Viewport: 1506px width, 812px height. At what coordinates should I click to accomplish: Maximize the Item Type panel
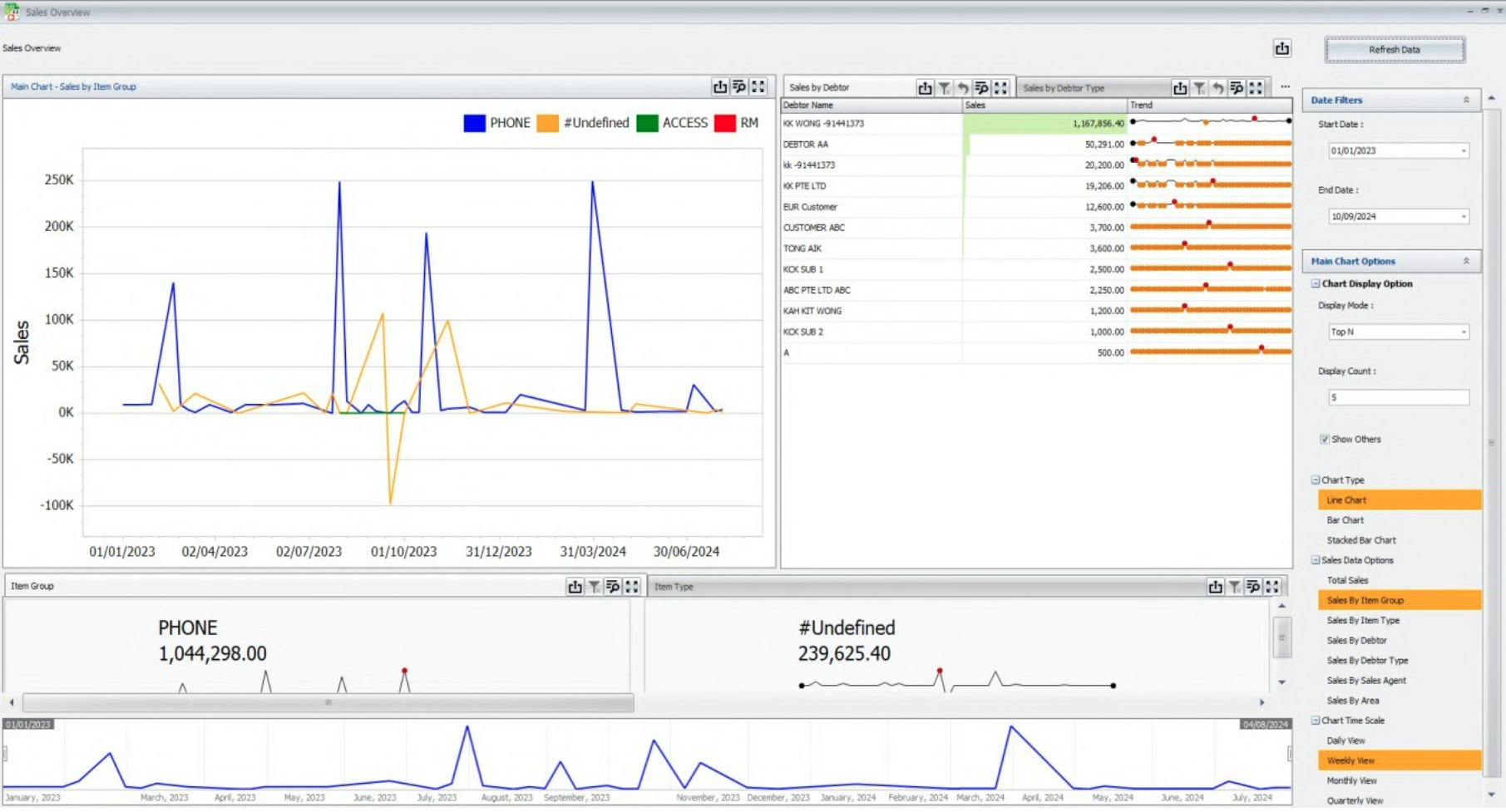pos(1272,587)
